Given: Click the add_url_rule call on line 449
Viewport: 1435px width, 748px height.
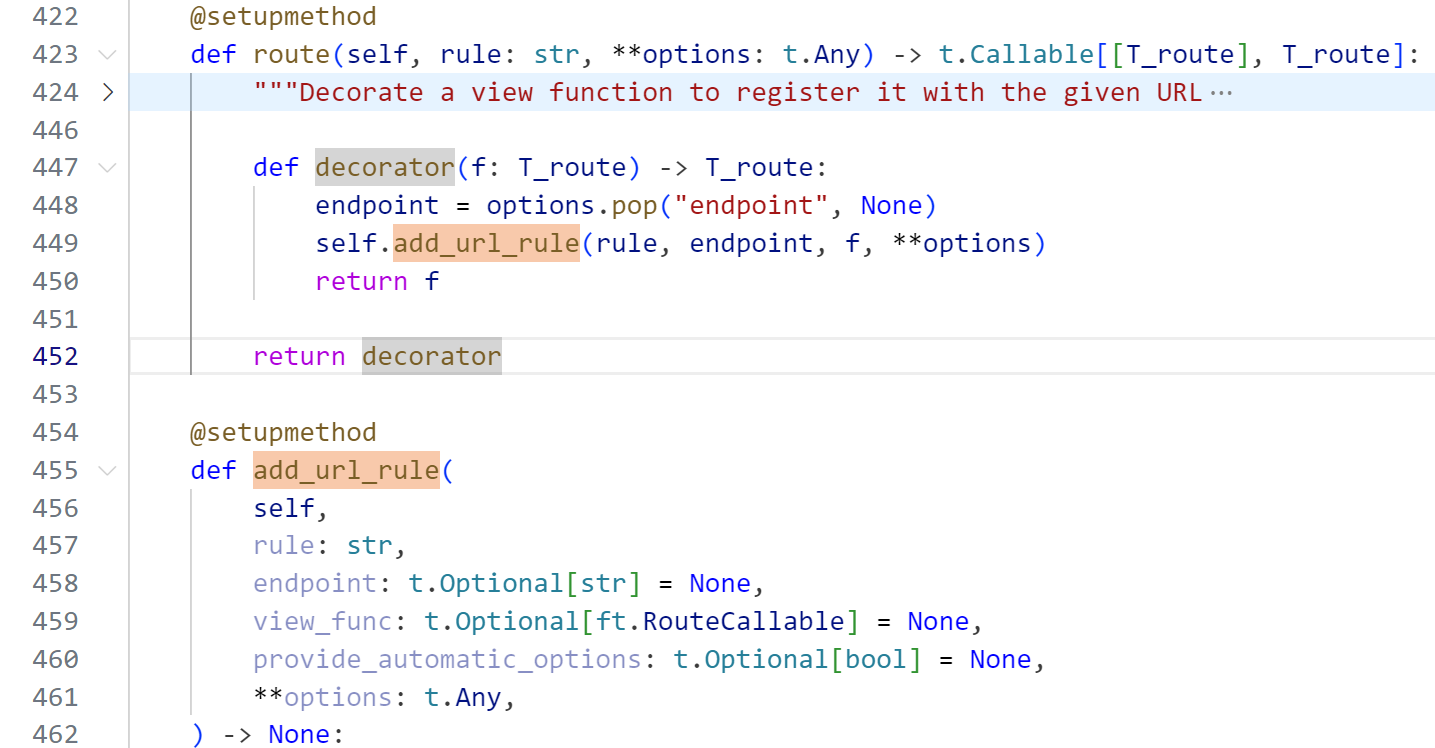Looking at the screenshot, I should tap(486, 244).
